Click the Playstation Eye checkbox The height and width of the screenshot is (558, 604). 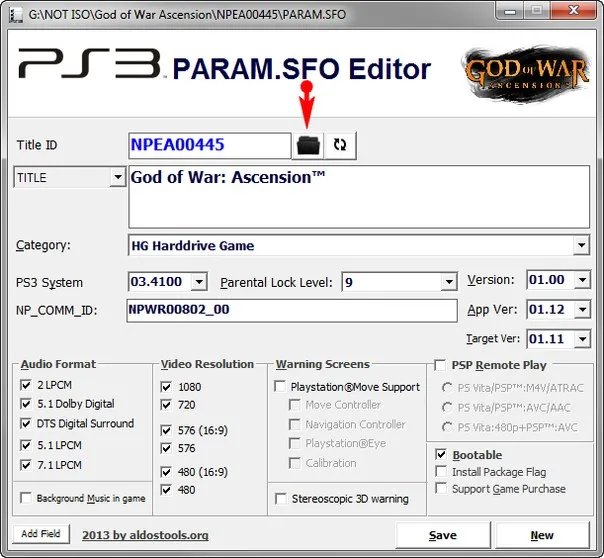(295, 443)
